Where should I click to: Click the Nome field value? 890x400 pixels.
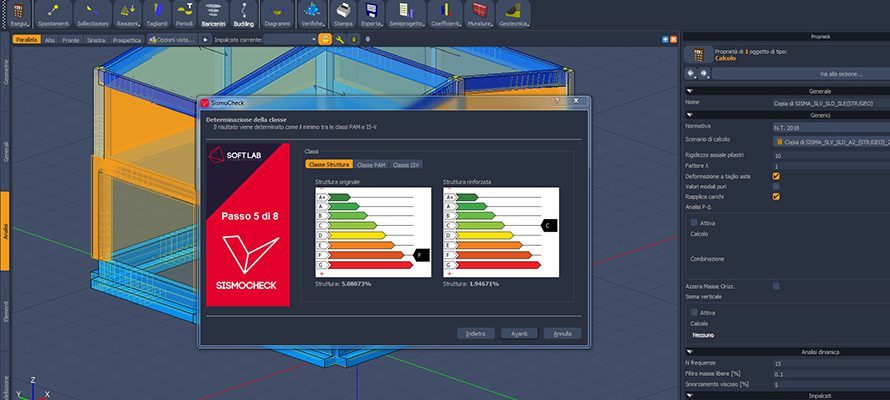pyautogui.click(x=831, y=103)
